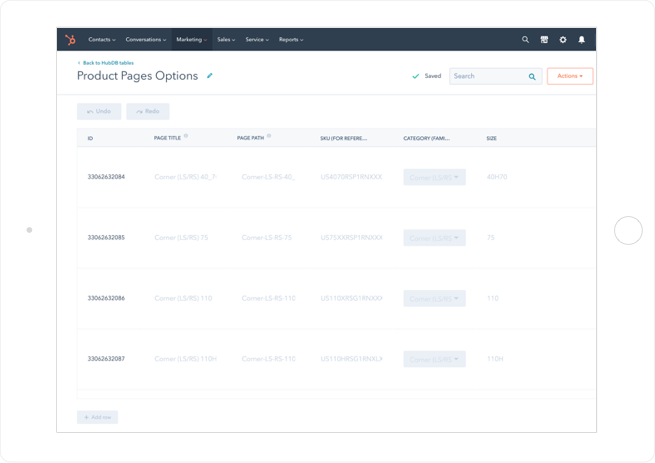The image size is (655, 463).
Task: Click the SIZE column header
Action: pos(491,138)
